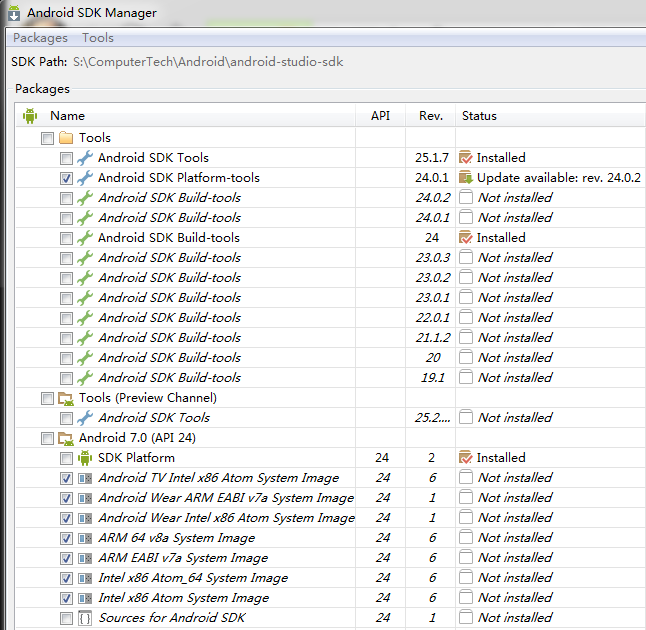Check Build-tools 22.0.1 checkbox
This screenshot has height=630, width=646.
coord(66,318)
